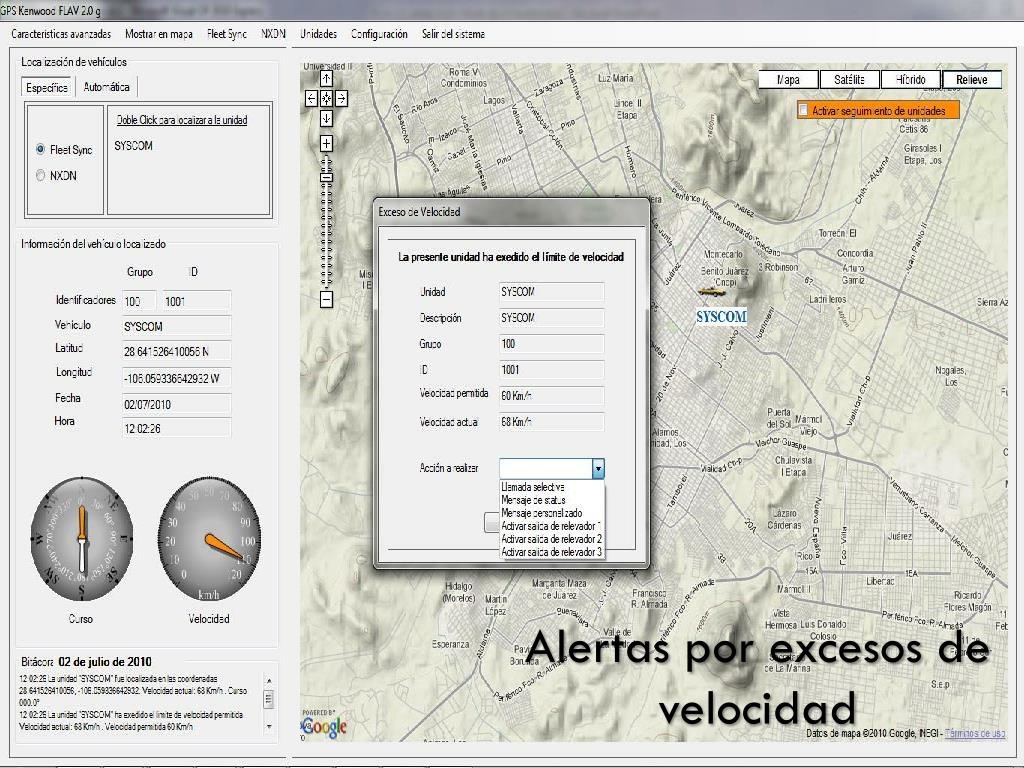Click the Descripción field in speed dialog
Viewport: 1024px width, 768px height.
[551, 317]
